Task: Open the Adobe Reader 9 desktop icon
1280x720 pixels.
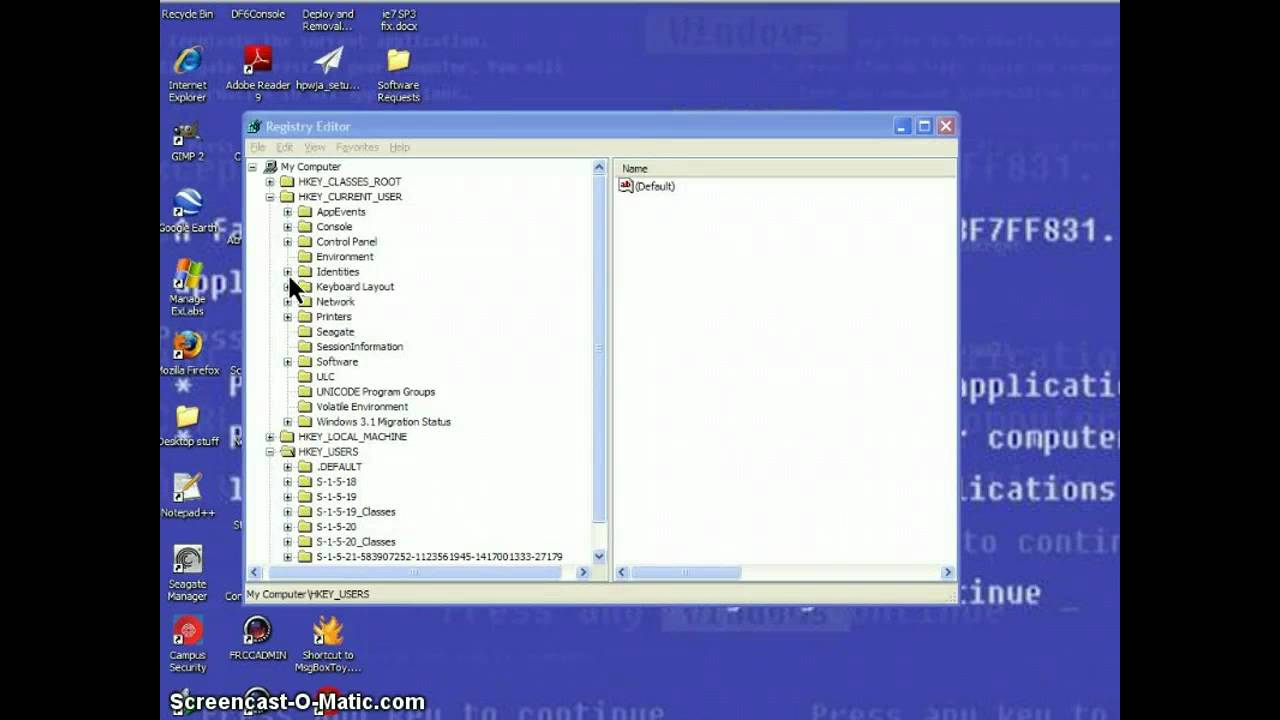Action: 258,61
